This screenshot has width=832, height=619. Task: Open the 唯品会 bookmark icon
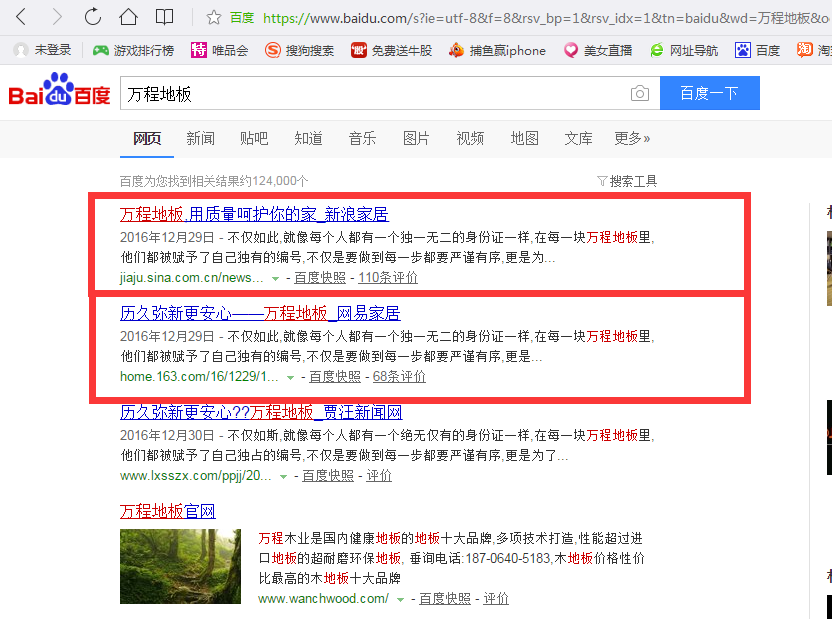click(x=198, y=50)
